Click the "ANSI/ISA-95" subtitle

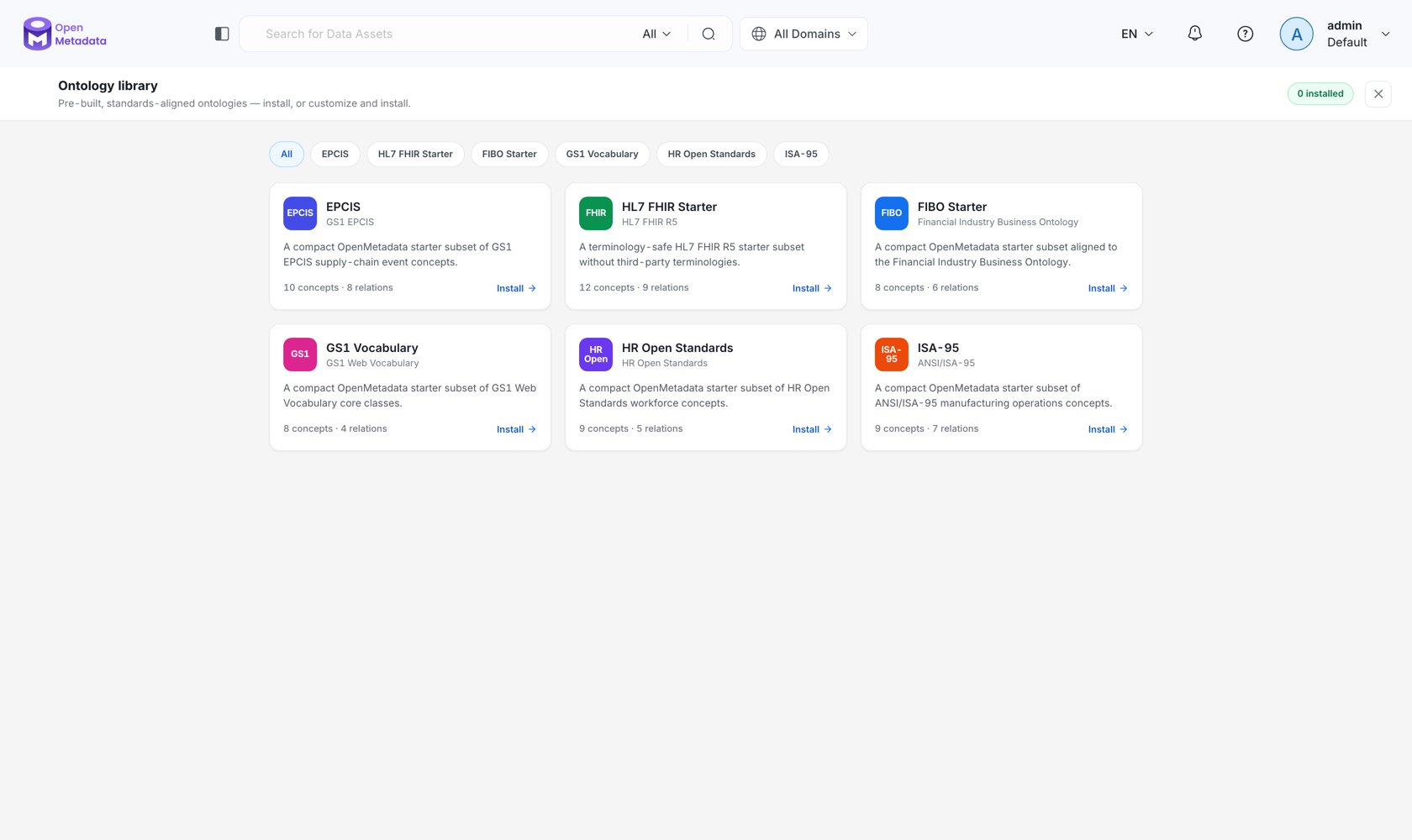coord(946,364)
